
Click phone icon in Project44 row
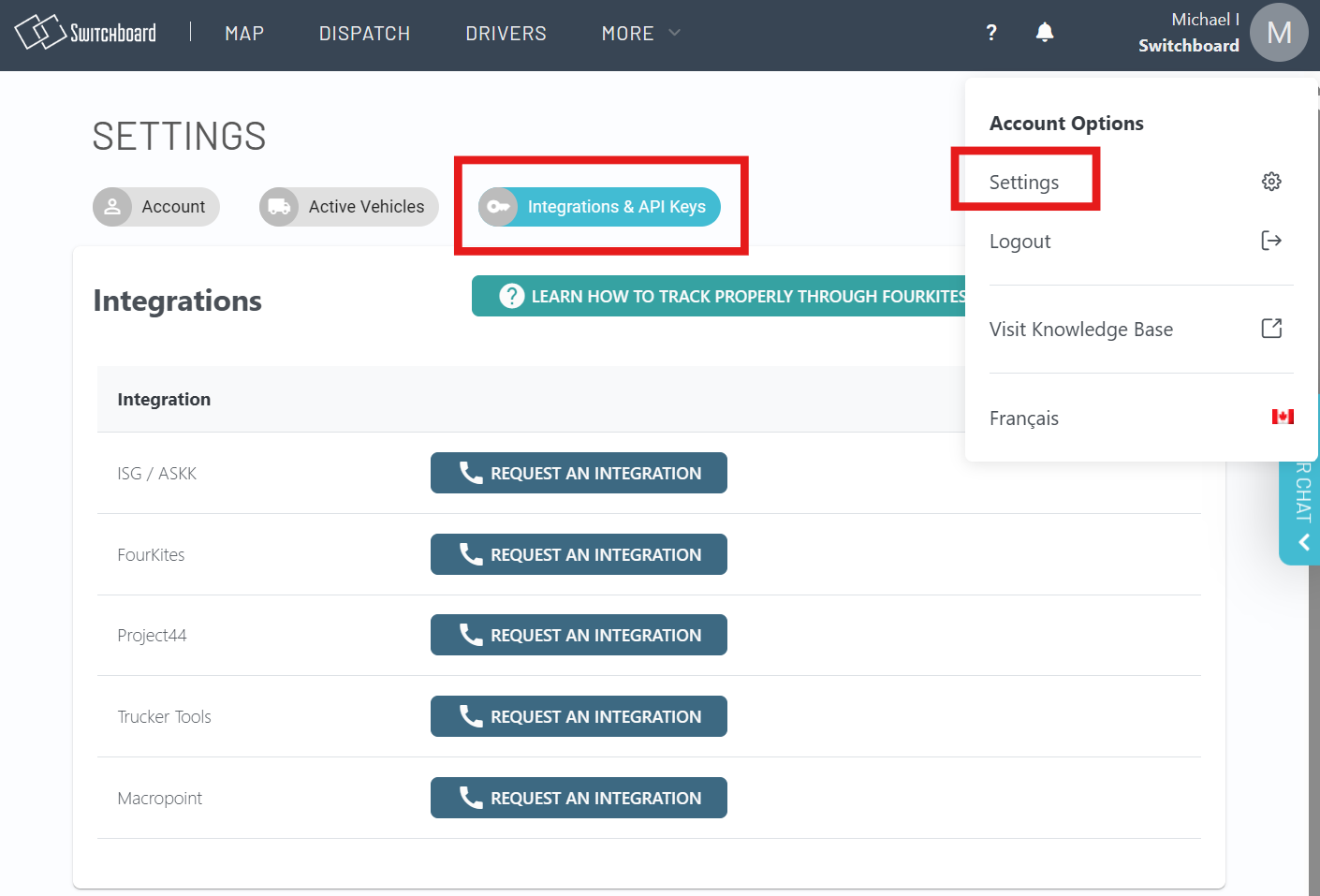(x=471, y=635)
